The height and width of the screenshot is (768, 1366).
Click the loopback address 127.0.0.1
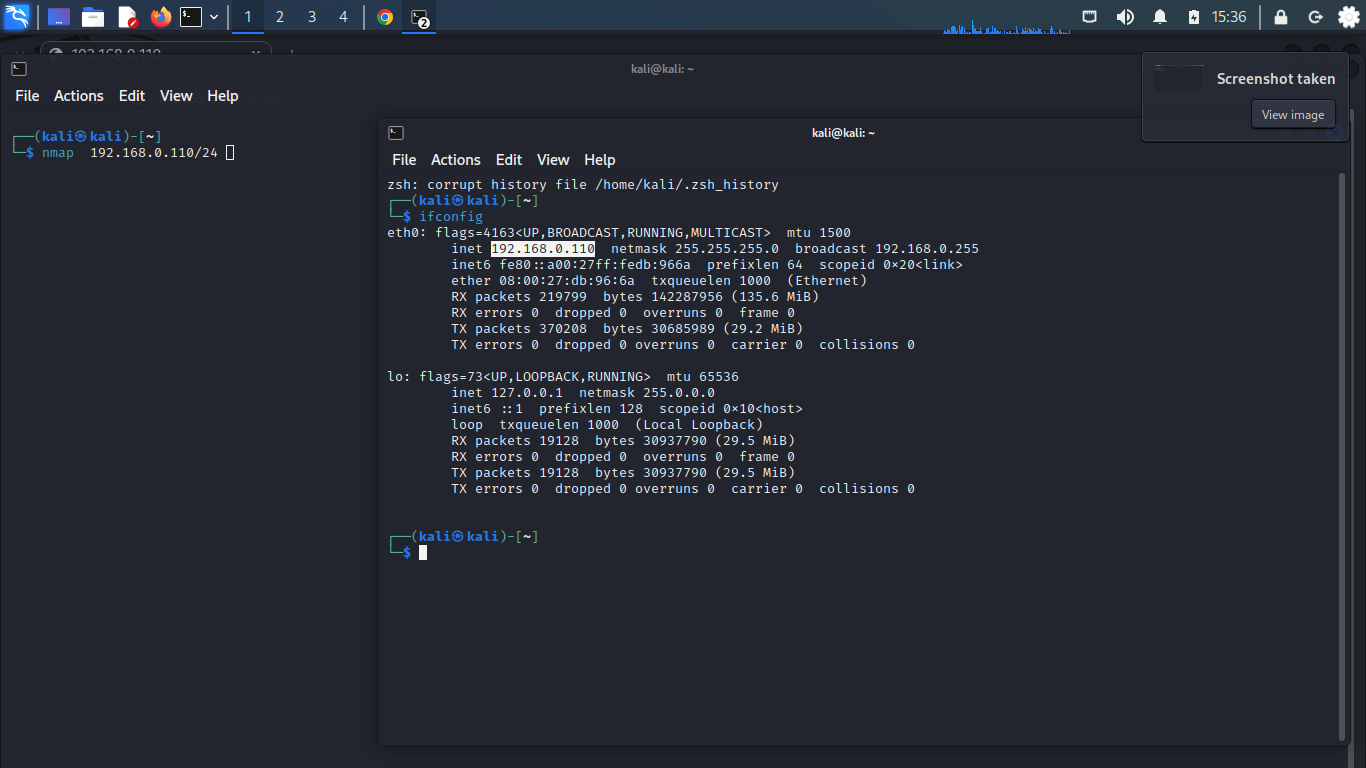(527, 392)
